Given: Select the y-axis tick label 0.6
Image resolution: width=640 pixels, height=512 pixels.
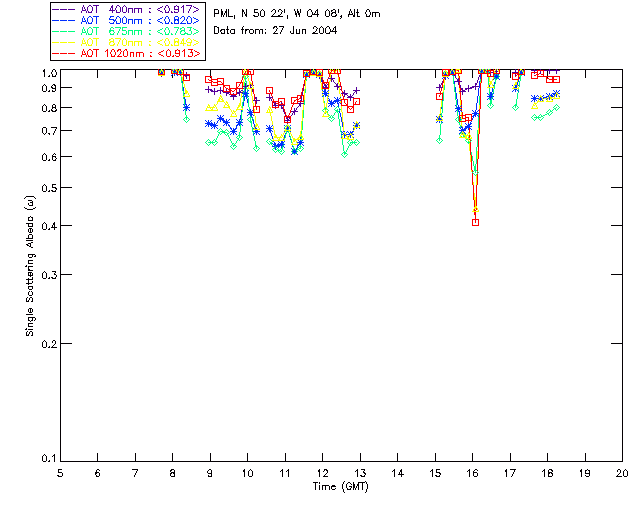Looking at the screenshot, I should (x=49, y=158).
